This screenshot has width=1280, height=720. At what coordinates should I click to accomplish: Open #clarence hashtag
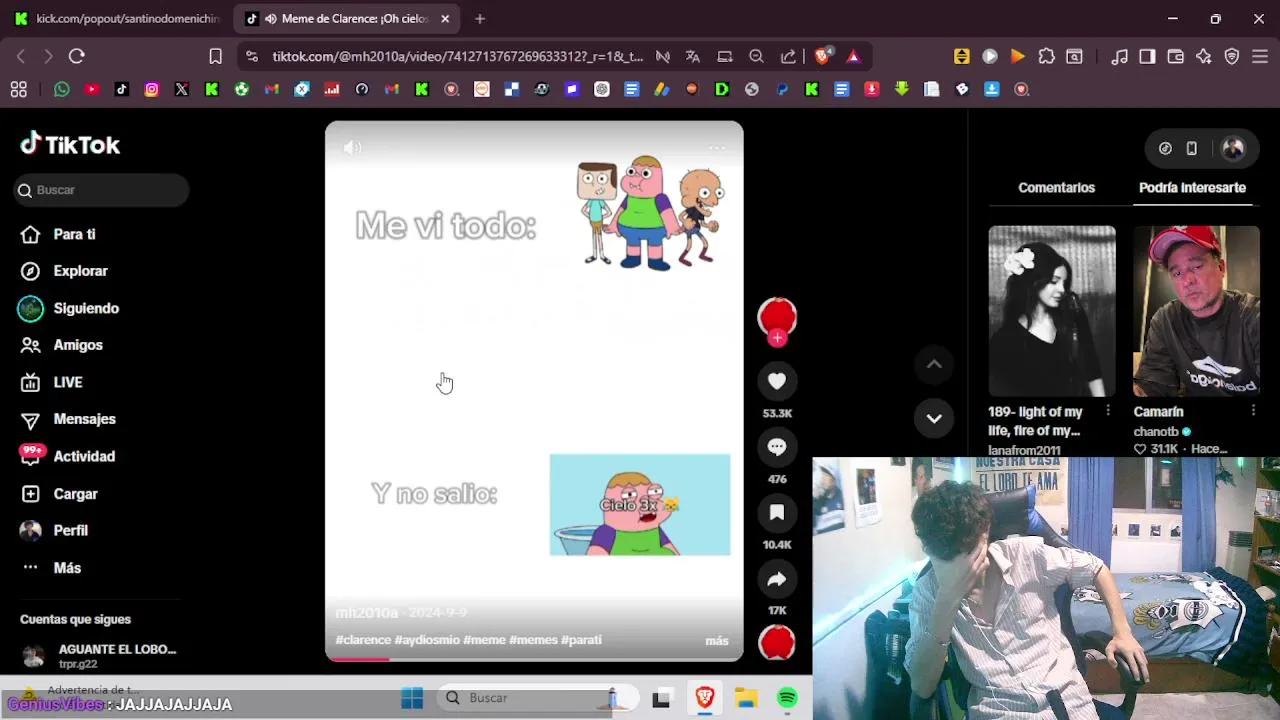click(363, 640)
